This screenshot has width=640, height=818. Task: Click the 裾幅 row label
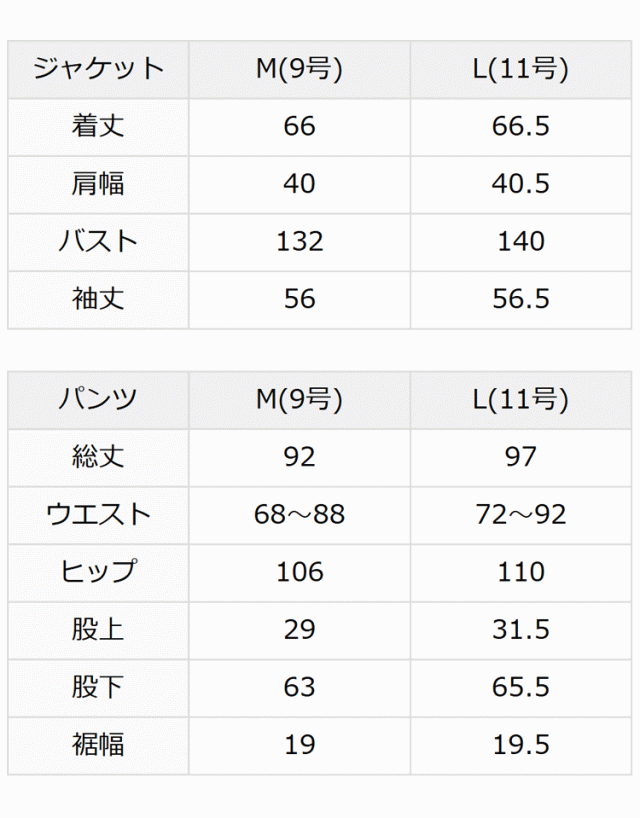coord(98,744)
